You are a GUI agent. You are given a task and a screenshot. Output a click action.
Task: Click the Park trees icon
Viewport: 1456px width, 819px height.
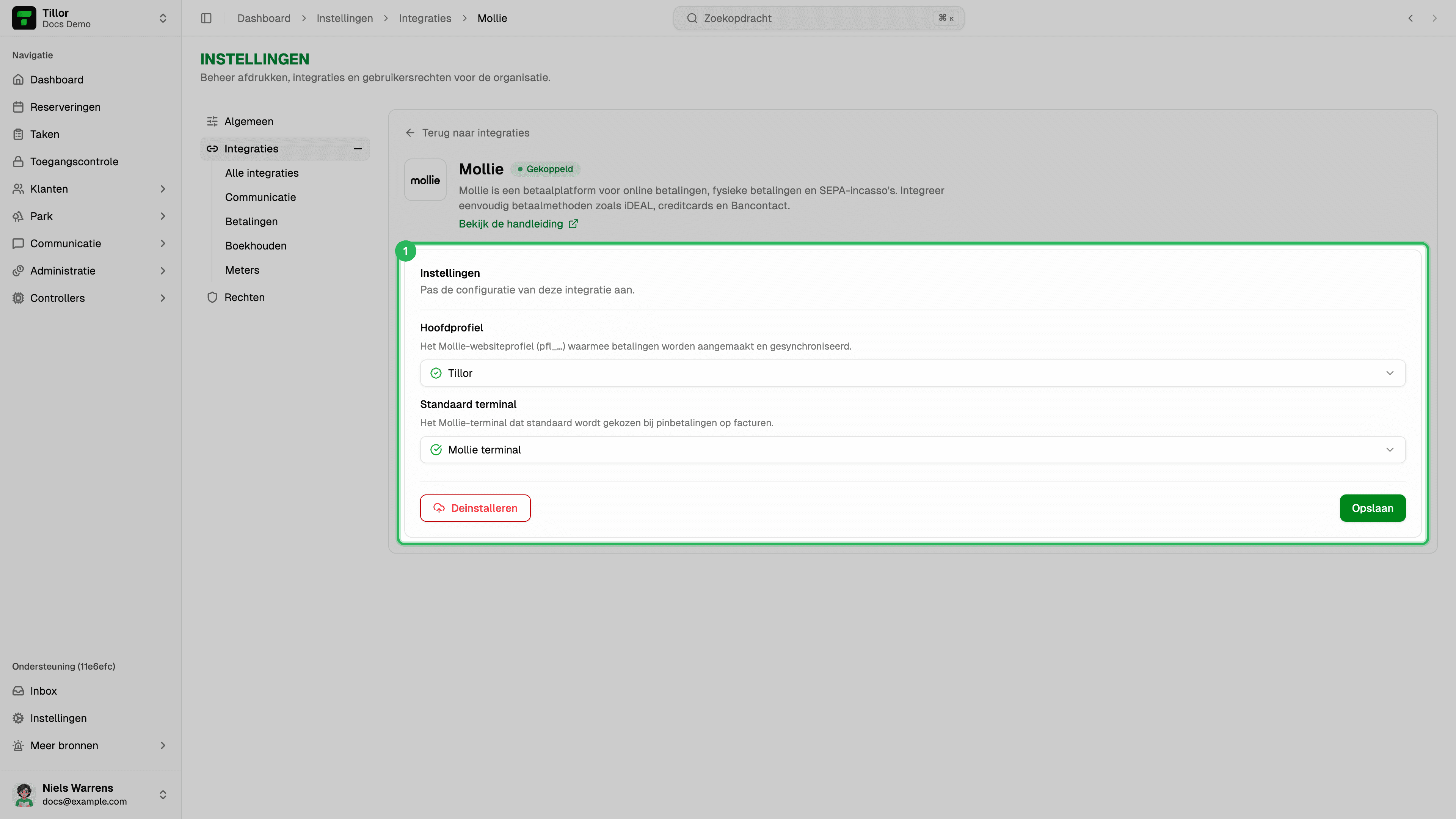[18, 216]
